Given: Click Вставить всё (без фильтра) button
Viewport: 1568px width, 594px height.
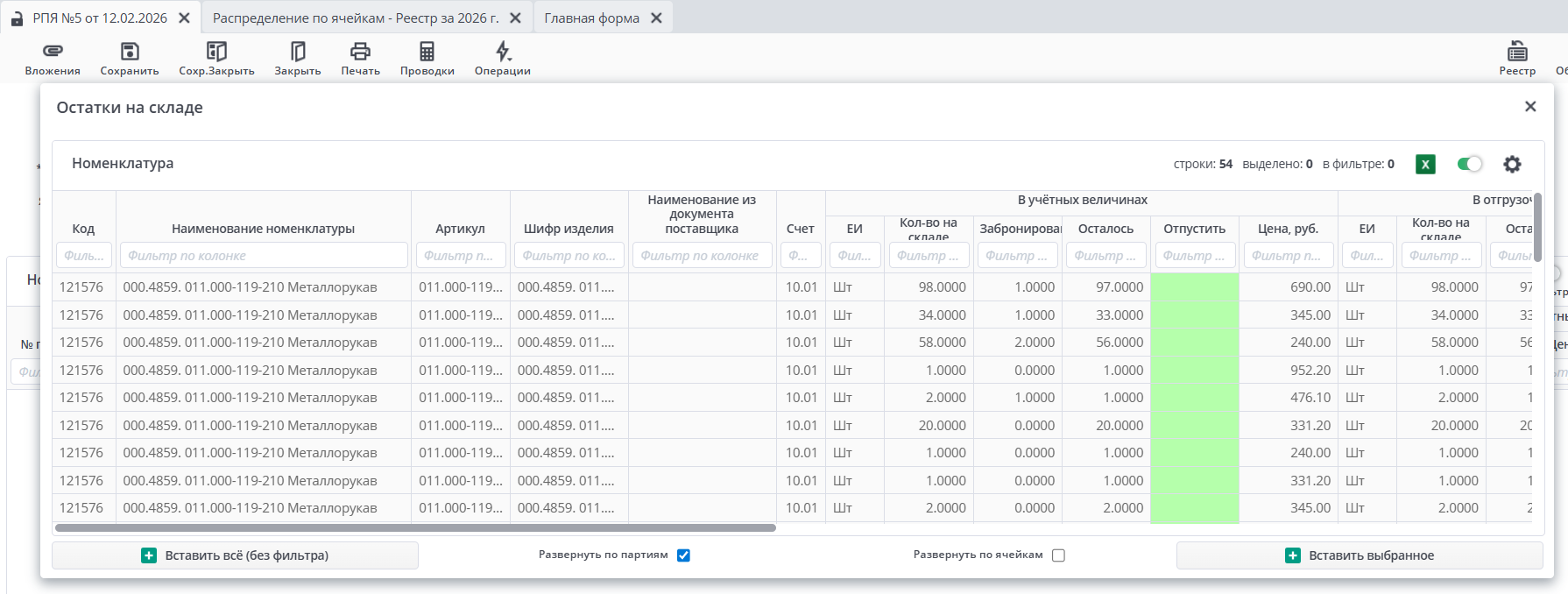Looking at the screenshot, I should (x=235, y=555).
